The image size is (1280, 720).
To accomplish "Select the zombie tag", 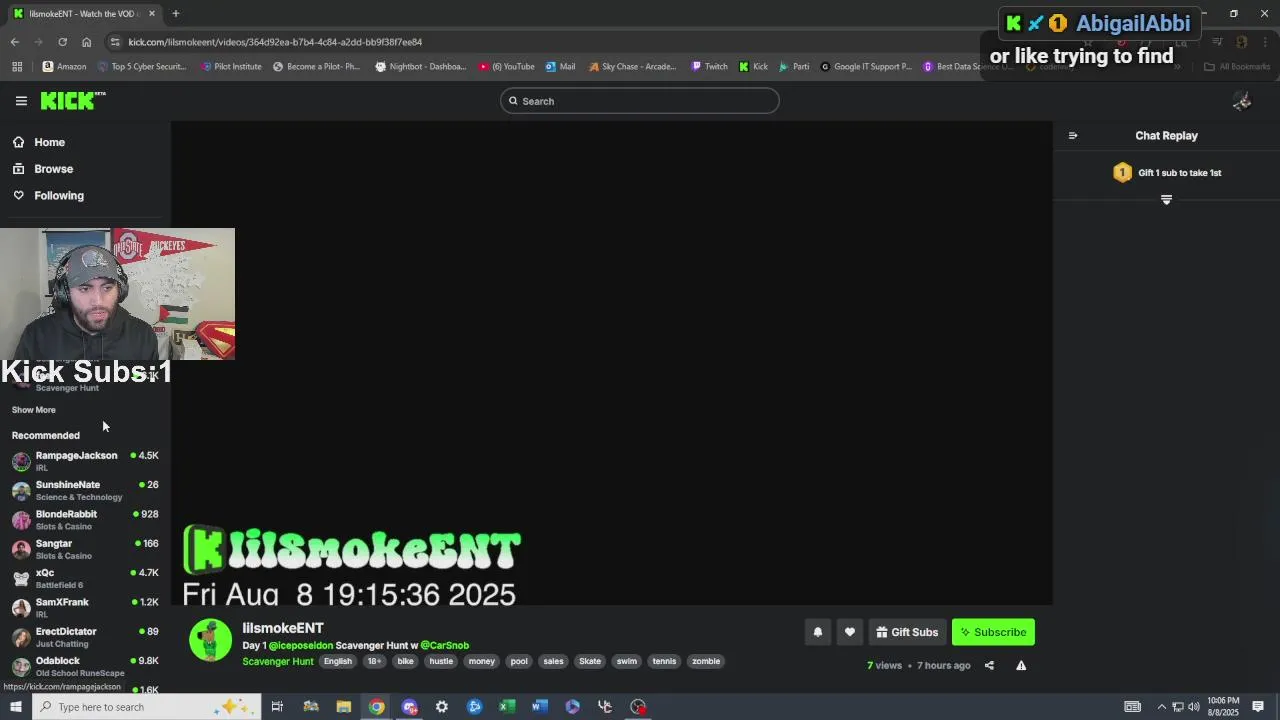I will coord(706,661).
